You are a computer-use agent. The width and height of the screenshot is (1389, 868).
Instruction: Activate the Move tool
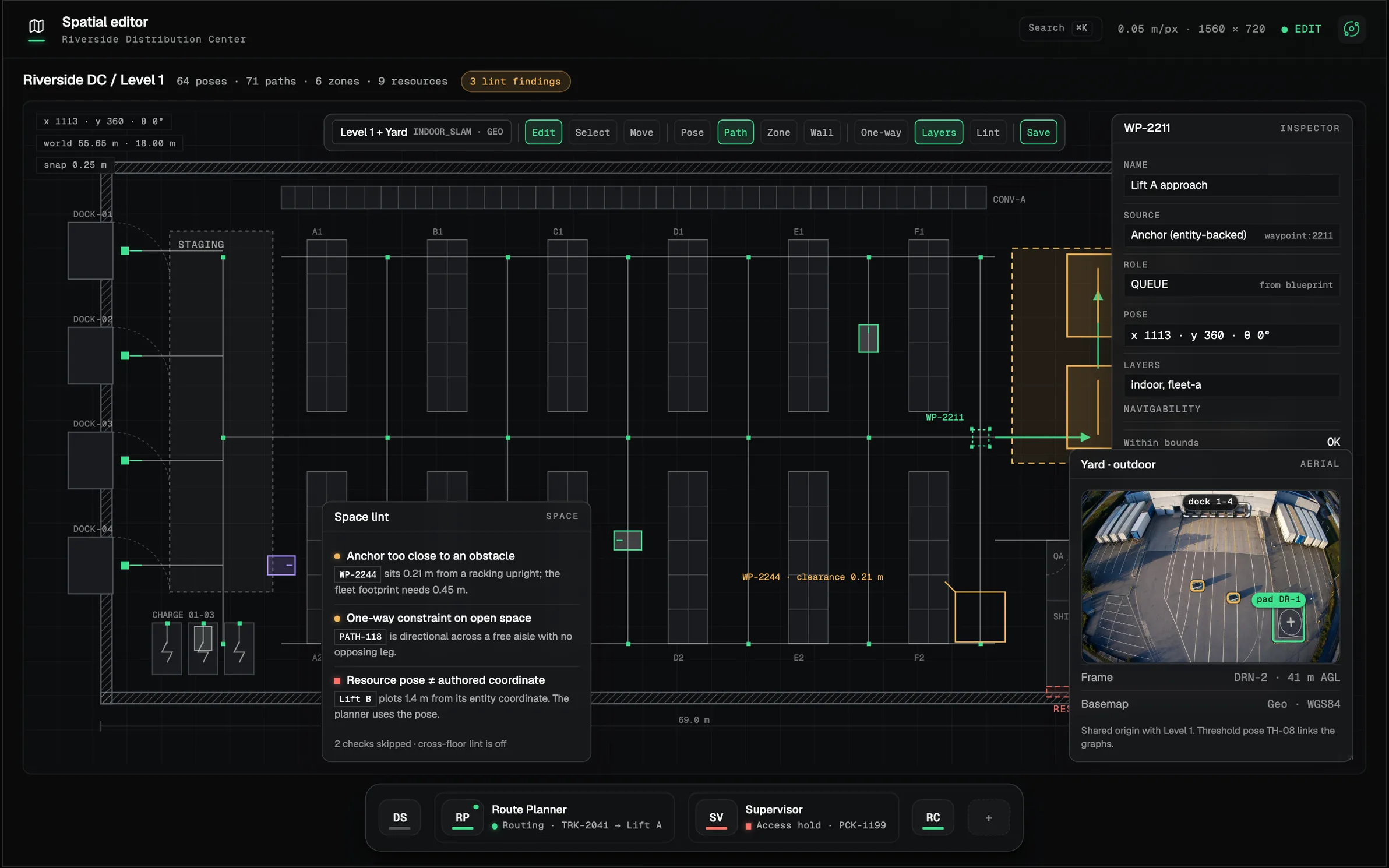[x=641, y=132]
